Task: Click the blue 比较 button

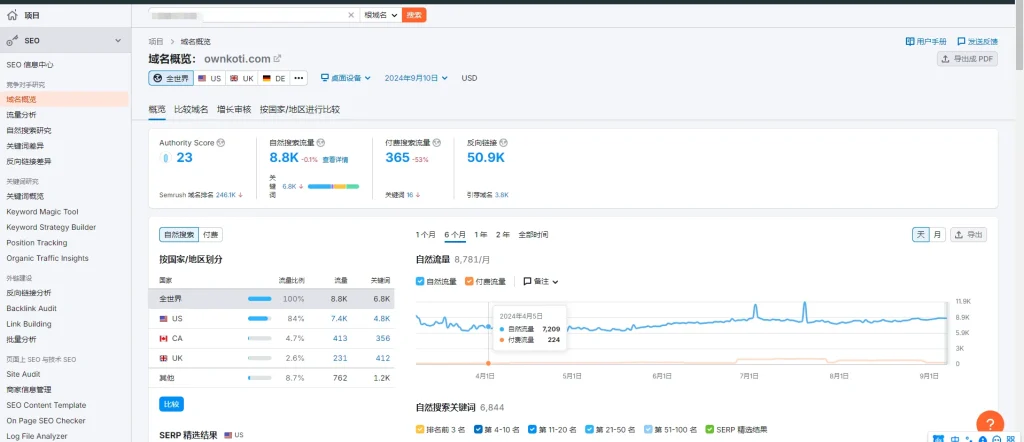Action: (x=171, y=404)
